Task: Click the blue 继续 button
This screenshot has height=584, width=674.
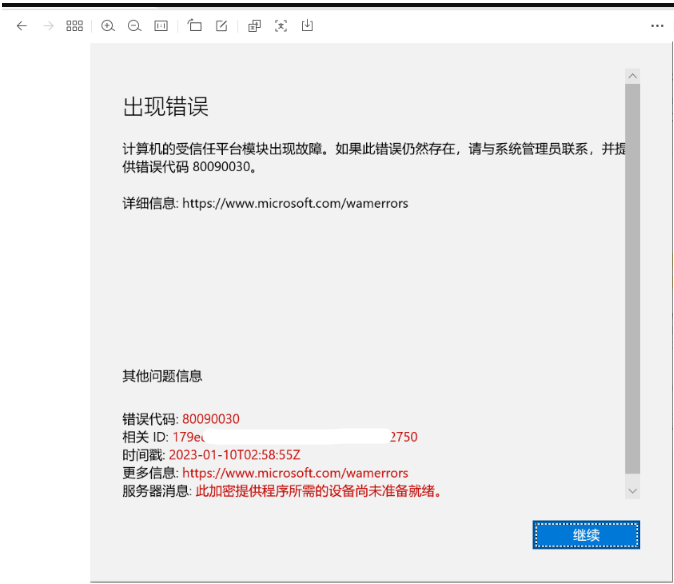Action: [586, 535]
